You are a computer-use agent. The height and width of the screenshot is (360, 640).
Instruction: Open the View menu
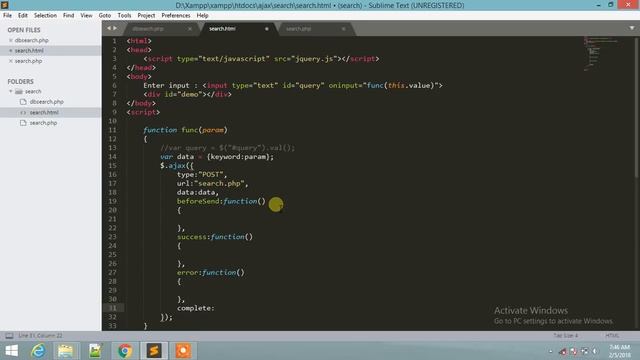(86, 16)
